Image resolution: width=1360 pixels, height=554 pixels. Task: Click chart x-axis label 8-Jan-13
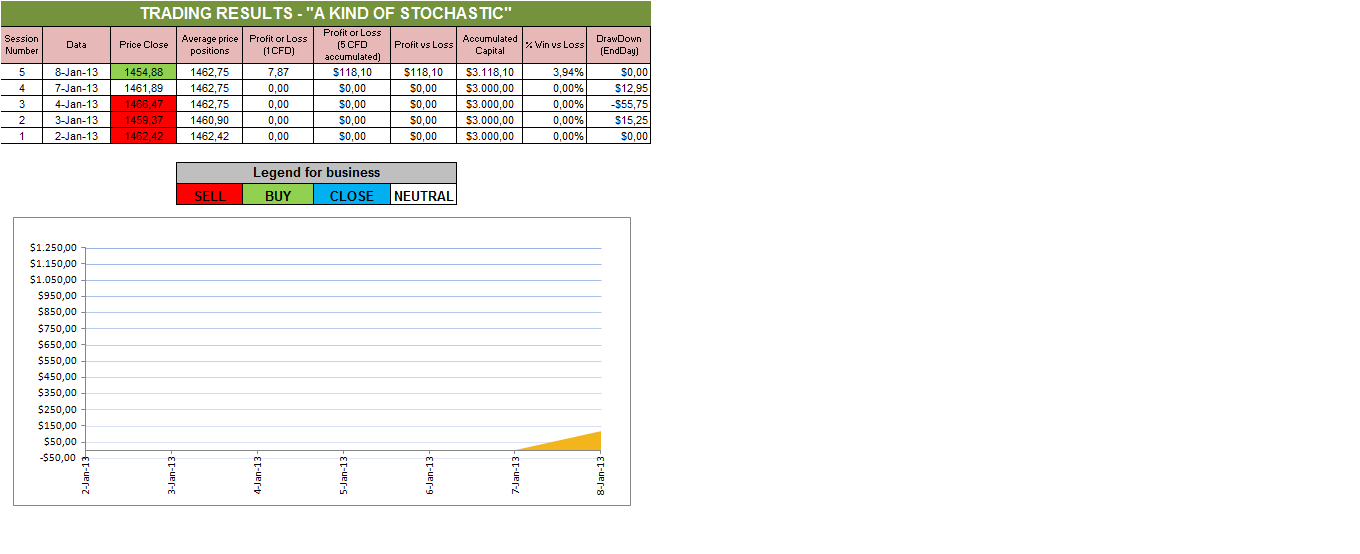click(602, 475)
